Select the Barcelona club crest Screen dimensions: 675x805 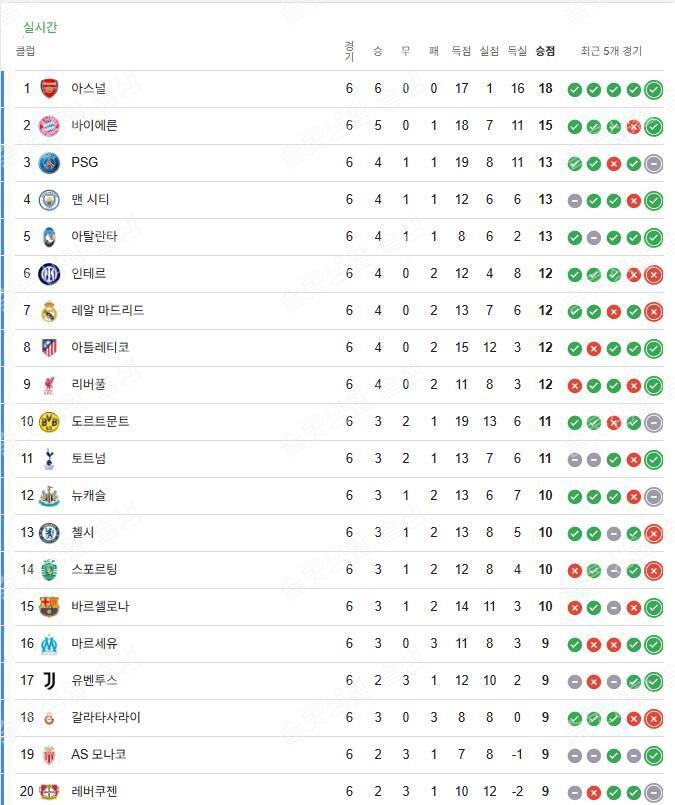pyautogui.click(x=49, y=607)
